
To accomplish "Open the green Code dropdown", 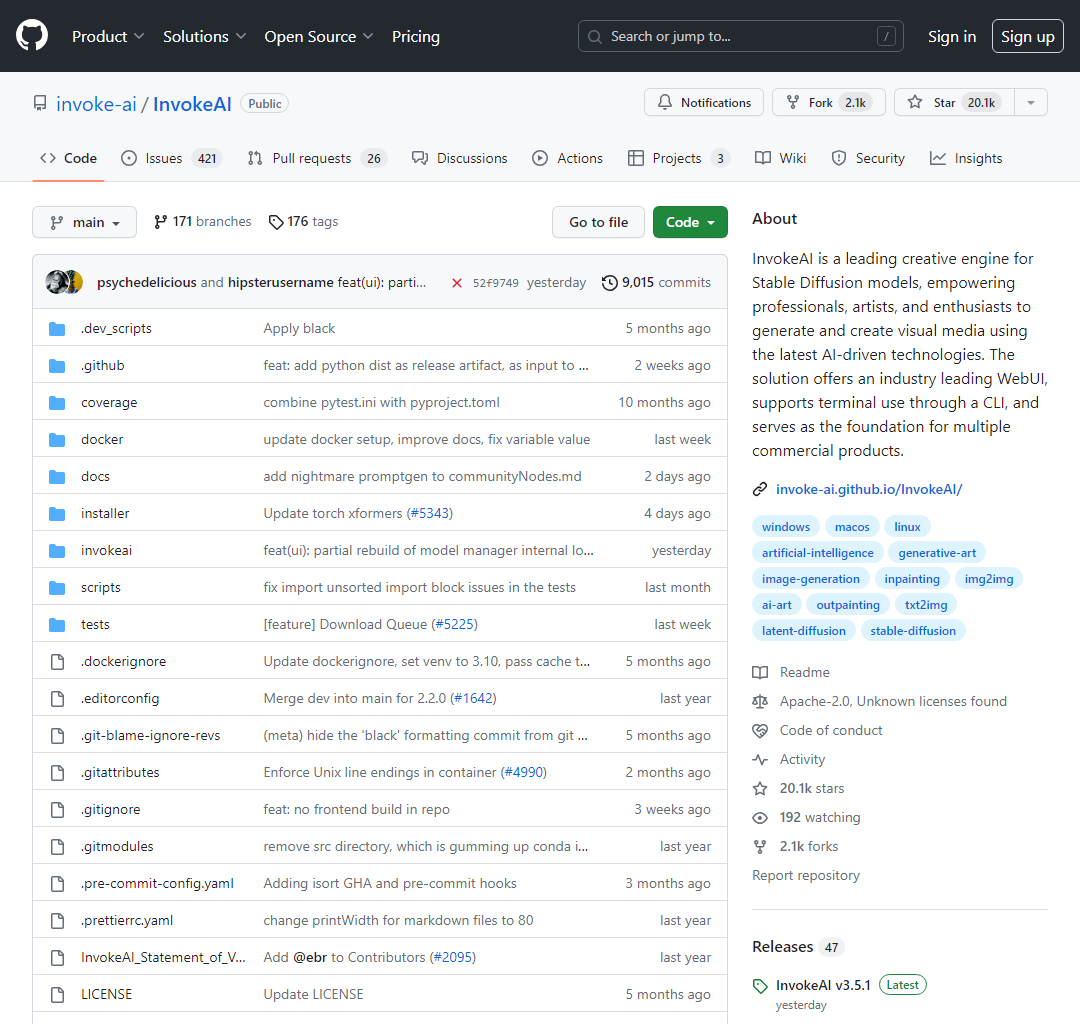I will [690, 222].
